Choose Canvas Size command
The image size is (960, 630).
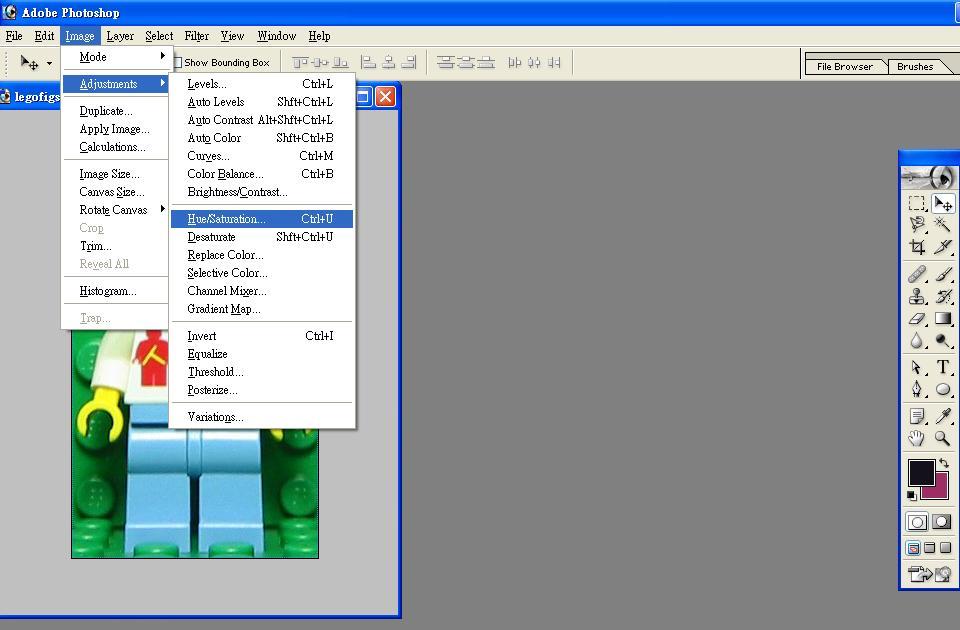tap(115, 192)
